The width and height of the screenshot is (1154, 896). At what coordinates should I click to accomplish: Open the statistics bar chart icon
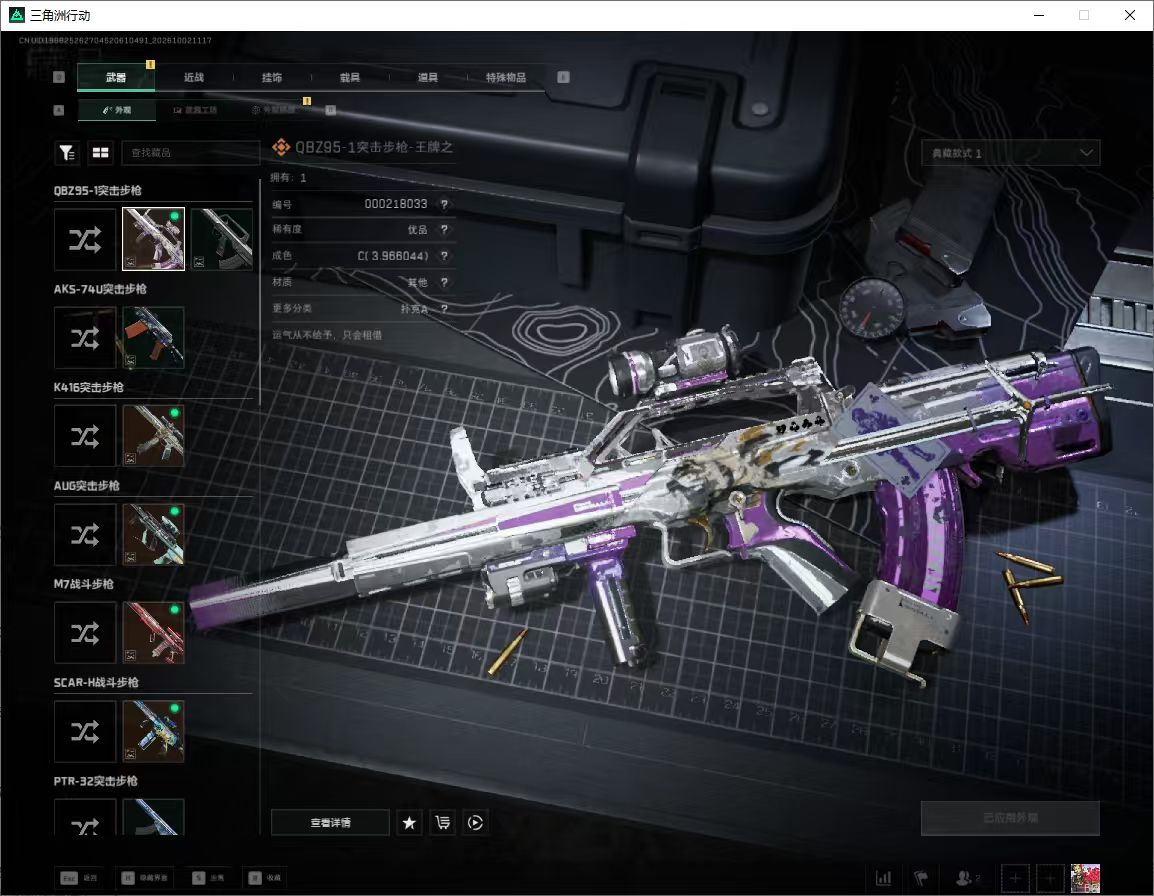tap(883, 878)
